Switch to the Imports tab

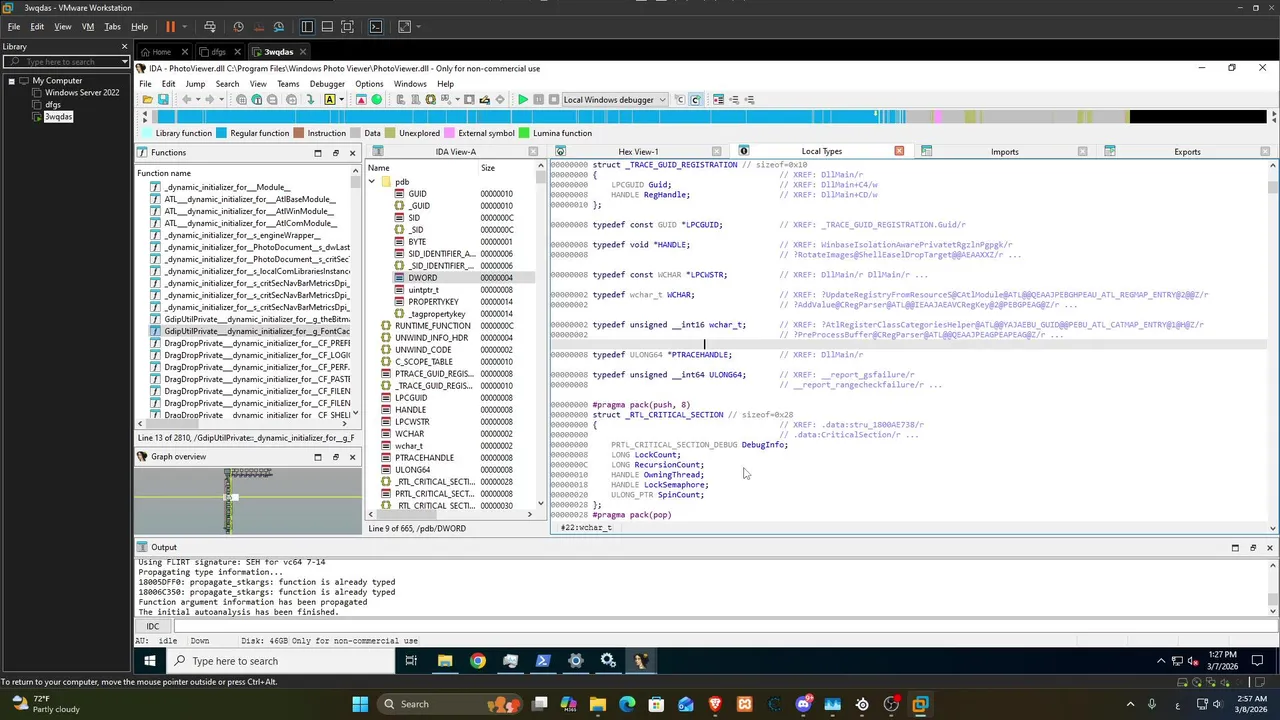[x=1004, y=152]
